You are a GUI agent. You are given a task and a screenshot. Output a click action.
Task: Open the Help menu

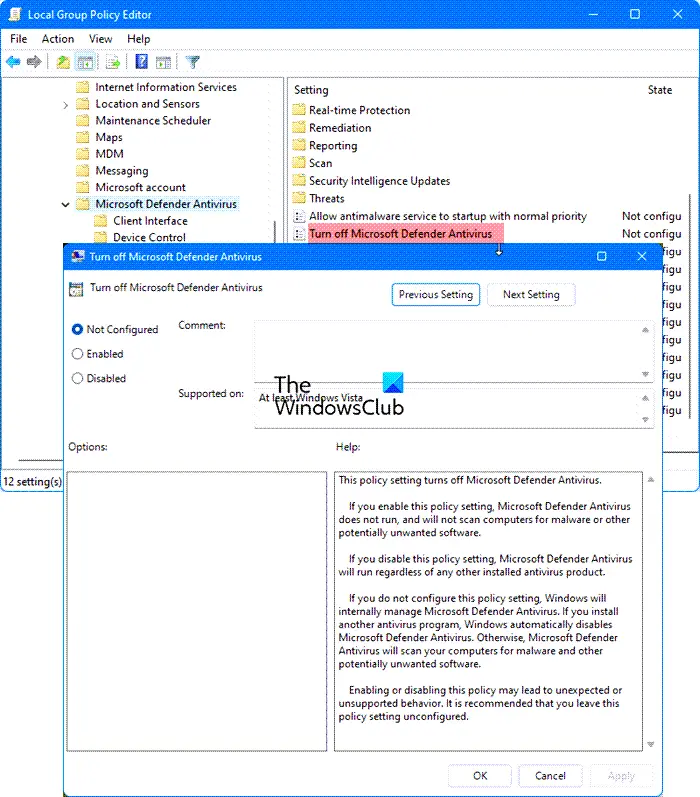click(138, 39)
